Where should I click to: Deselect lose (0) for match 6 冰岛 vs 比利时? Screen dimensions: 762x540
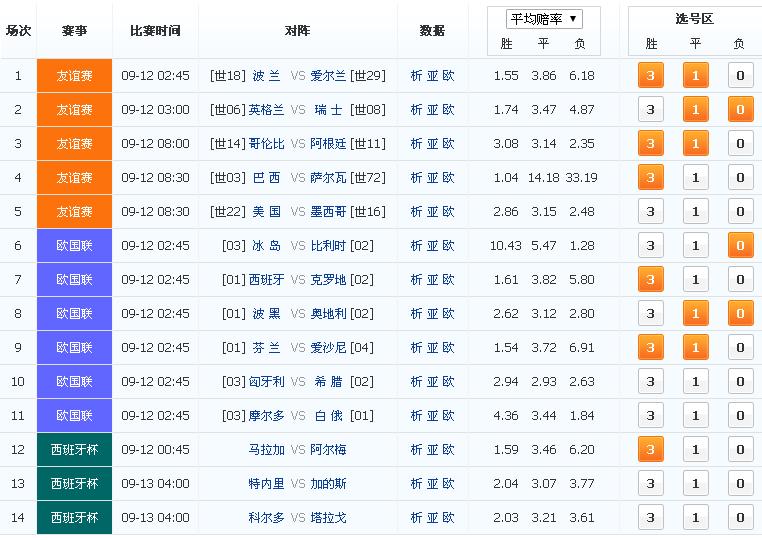tap(740, 245)
